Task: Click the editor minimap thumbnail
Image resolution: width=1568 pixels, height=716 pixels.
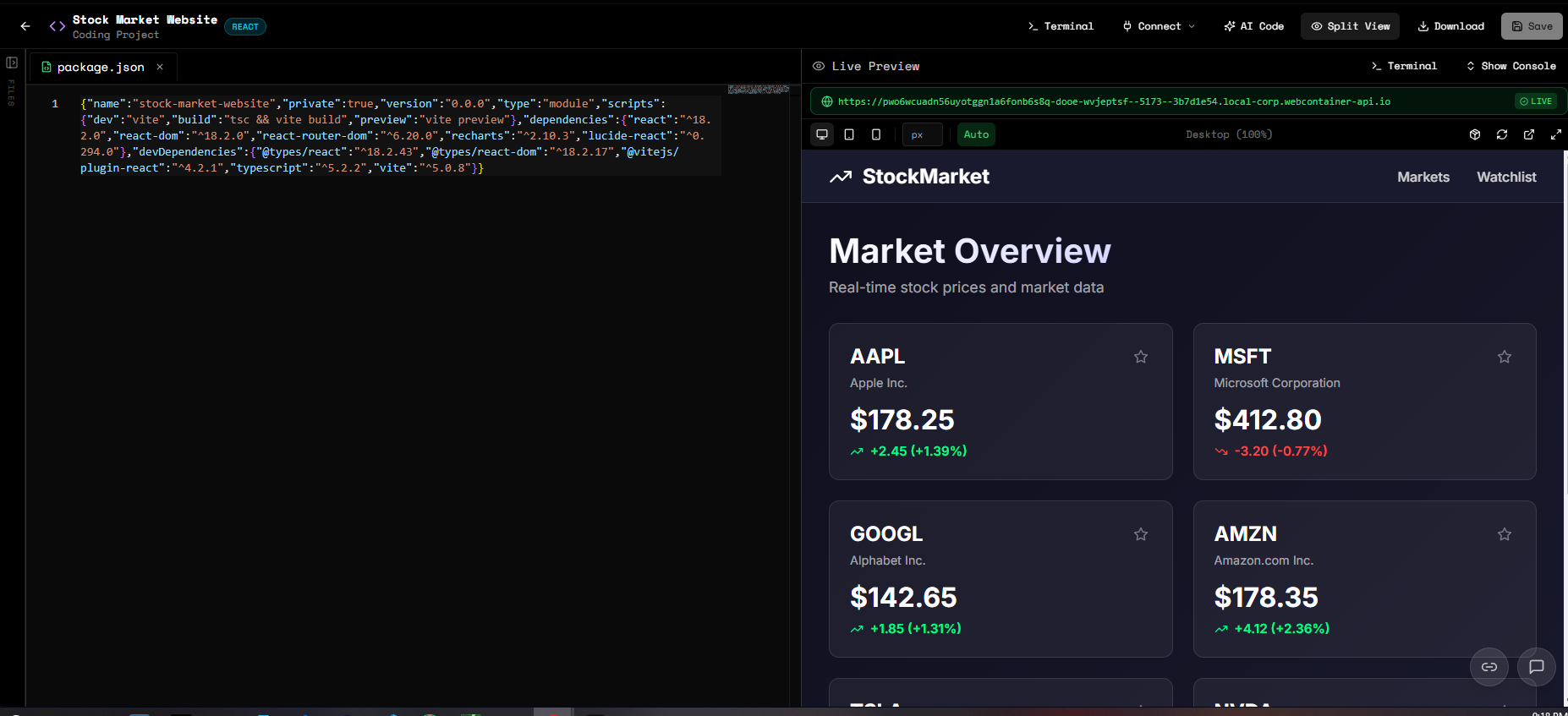Action: pos(759,89)
